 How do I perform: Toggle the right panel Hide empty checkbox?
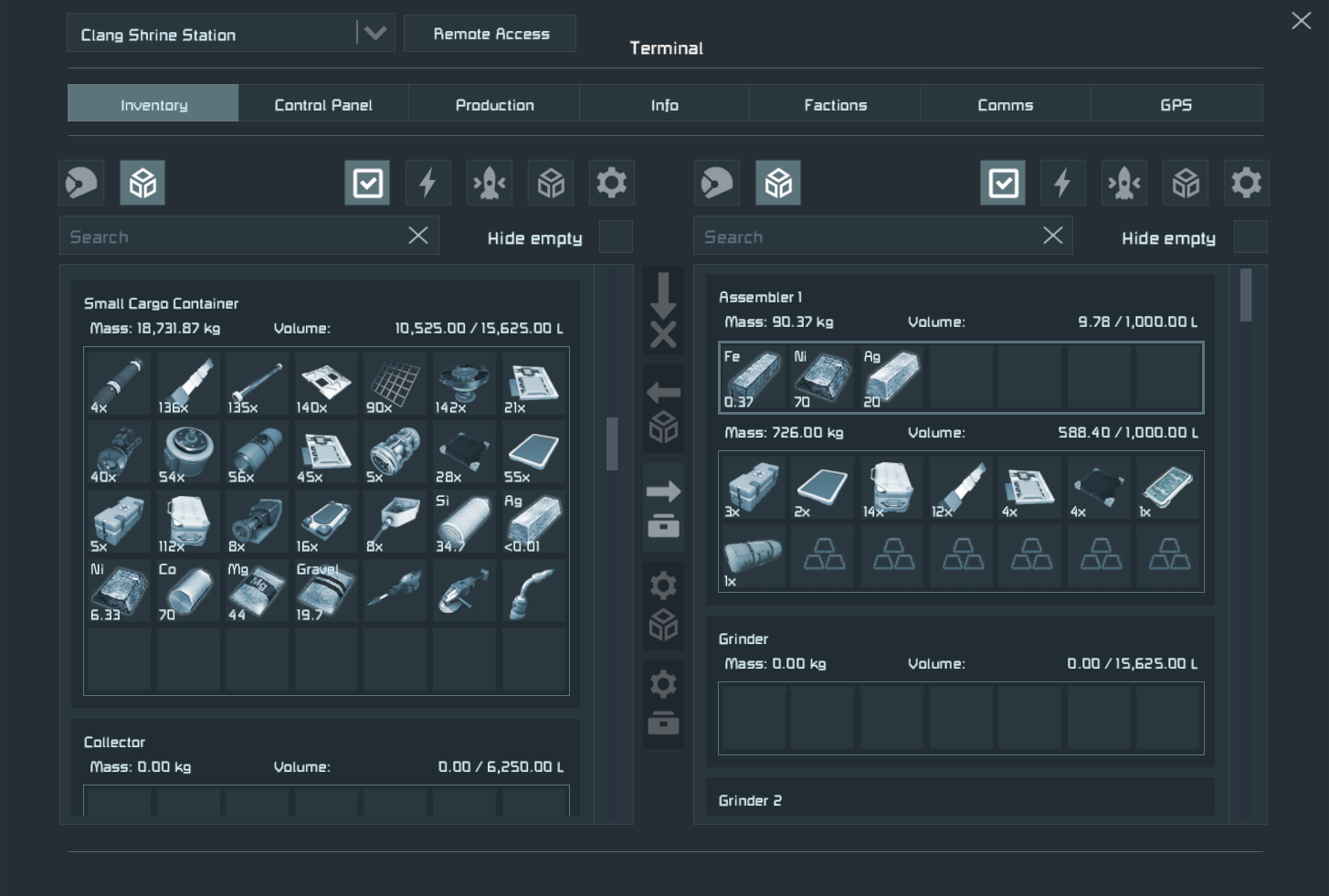(x=1250, y=237)
